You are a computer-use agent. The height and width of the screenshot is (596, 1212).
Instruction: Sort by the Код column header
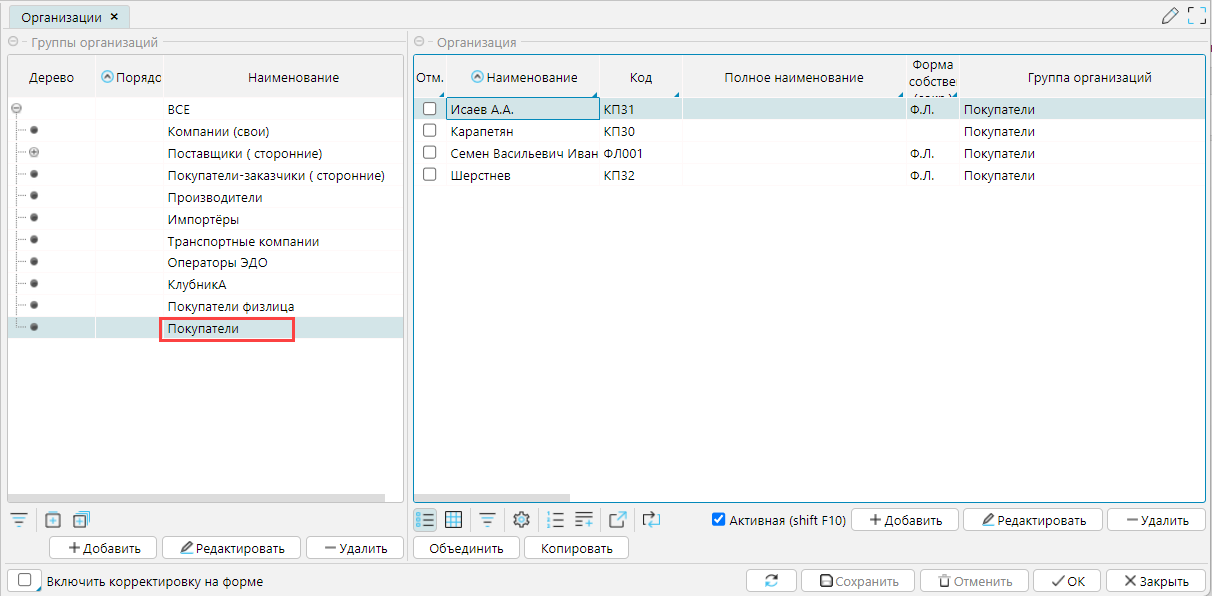[640, 77]
